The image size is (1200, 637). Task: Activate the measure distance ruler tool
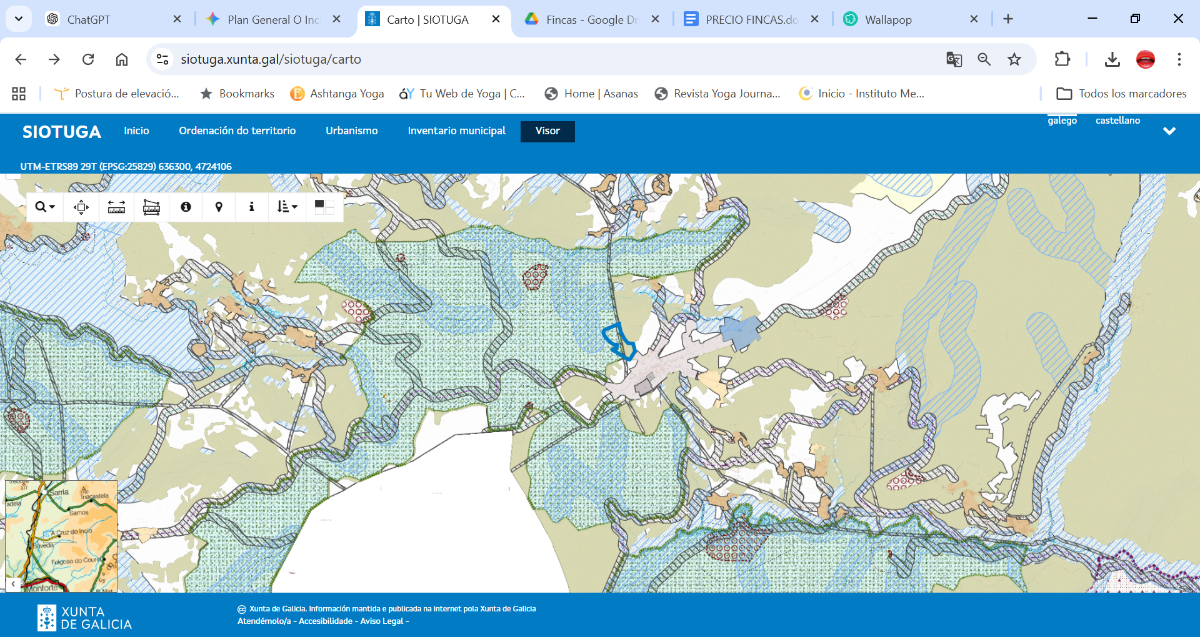[x=117, y=207]
